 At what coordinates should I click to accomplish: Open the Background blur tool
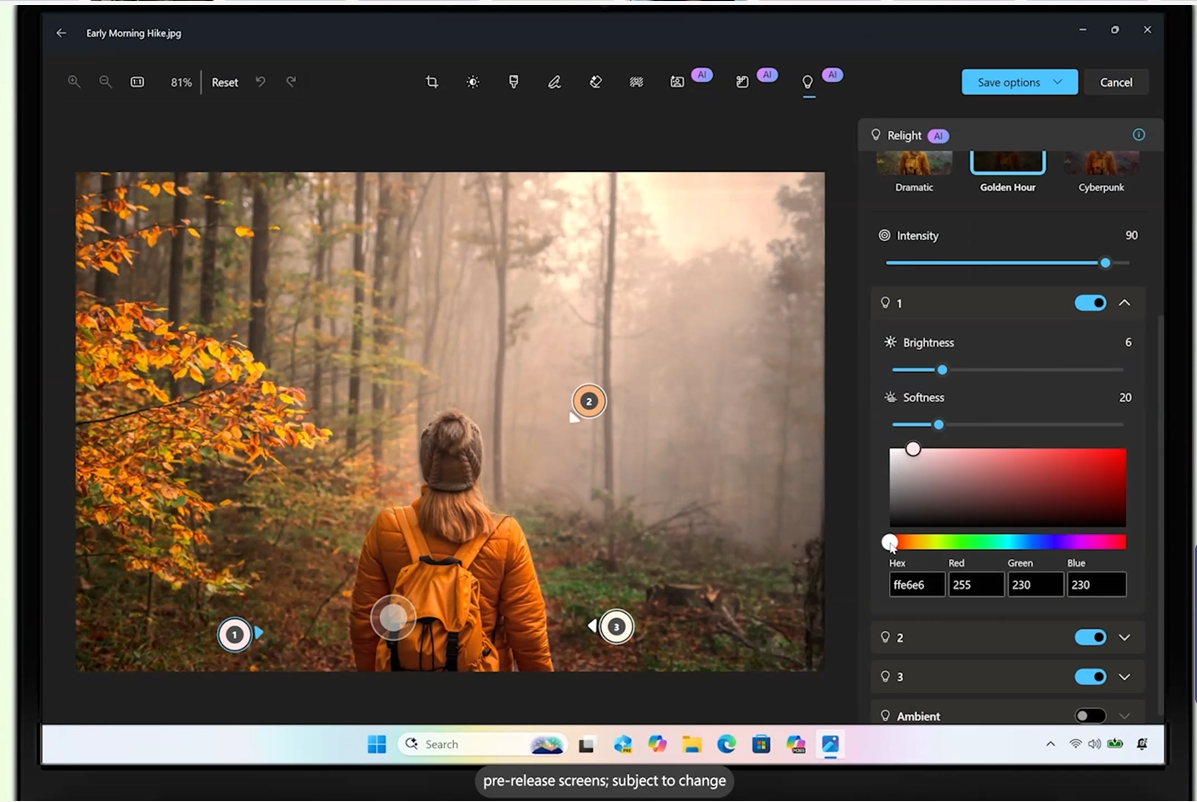pyautogui.click(x=636, y=82)
